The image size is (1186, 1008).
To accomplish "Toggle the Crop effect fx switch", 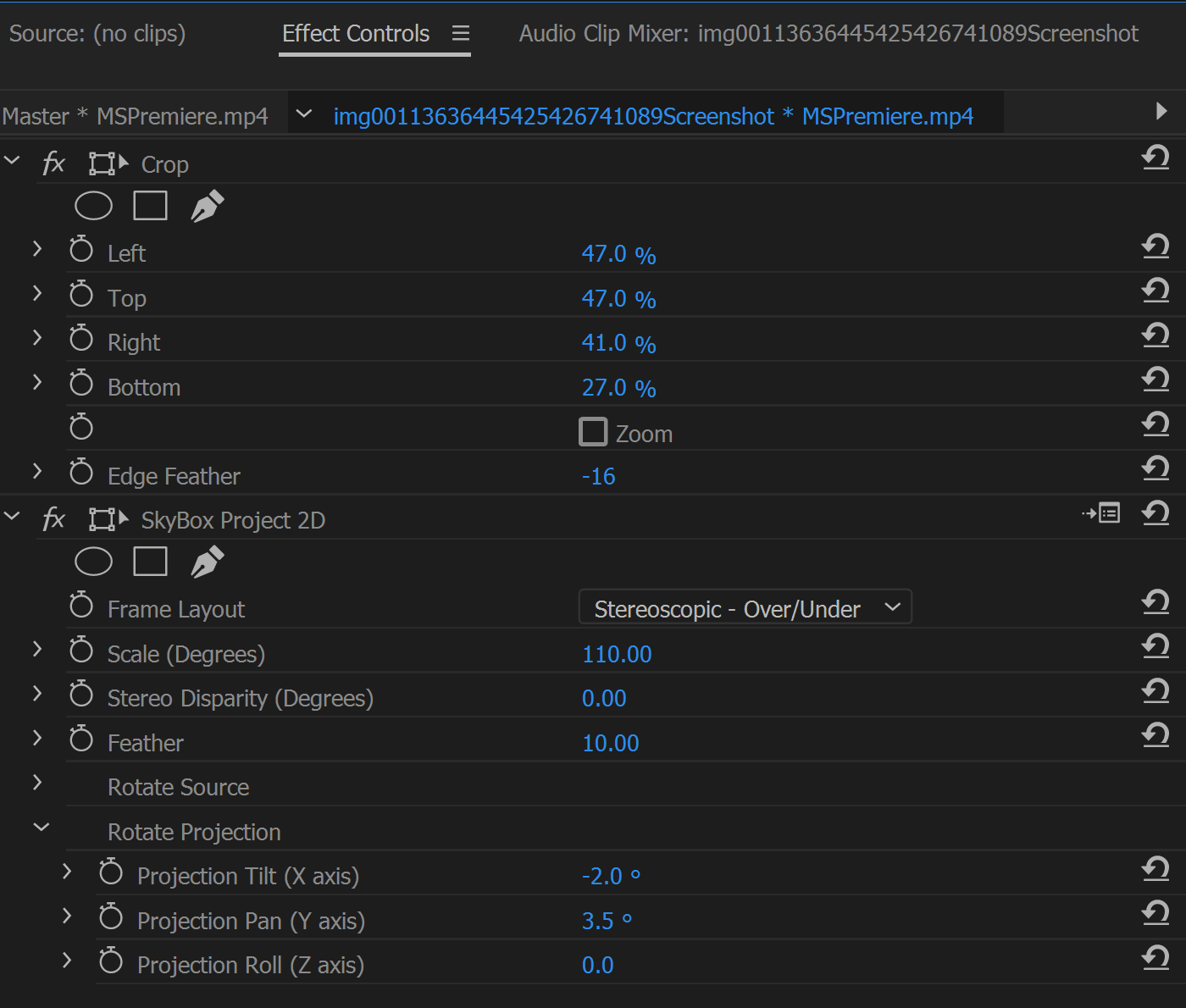I will coord(53,163).
